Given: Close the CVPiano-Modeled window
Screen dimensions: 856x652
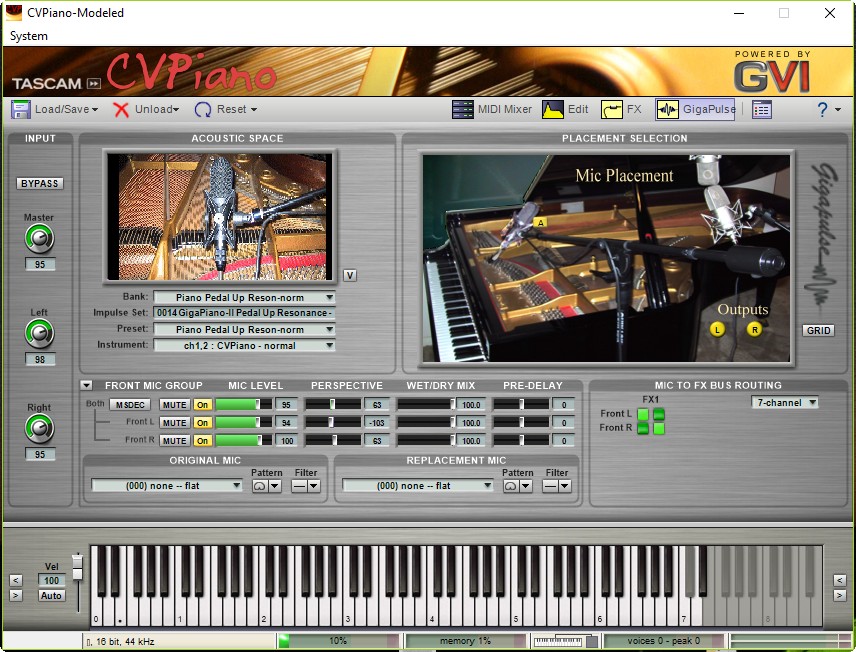Looking at the screenshot, I should pyautogui.click(x=830, y=13).
